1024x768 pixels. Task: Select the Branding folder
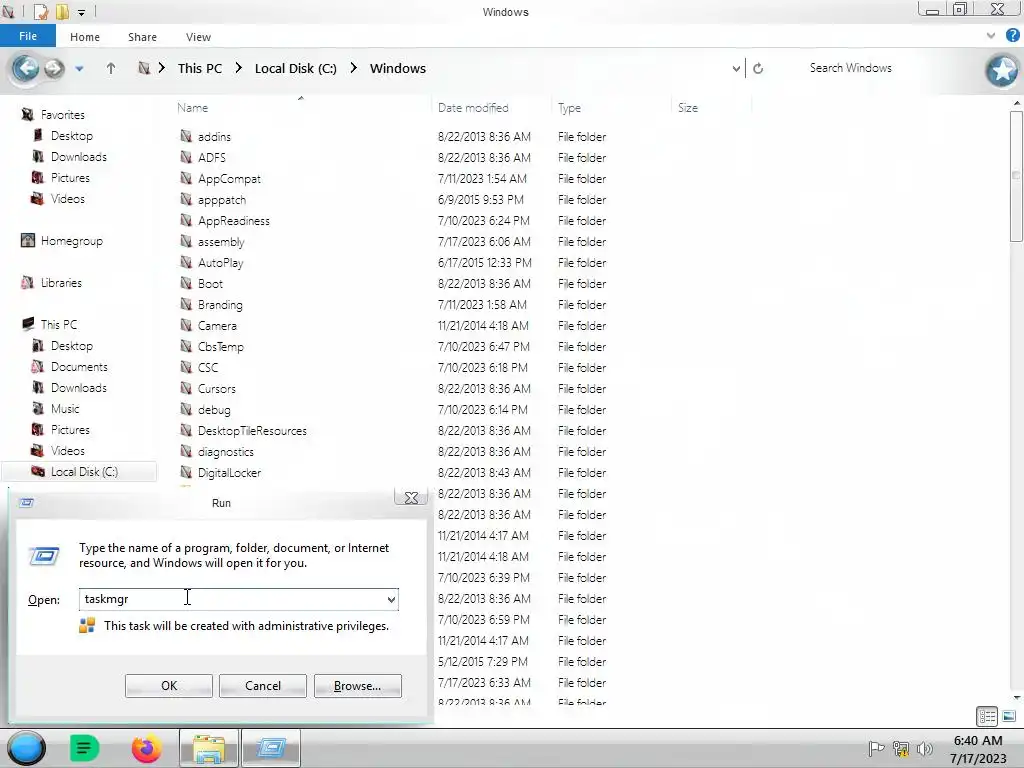click(220, 304)
